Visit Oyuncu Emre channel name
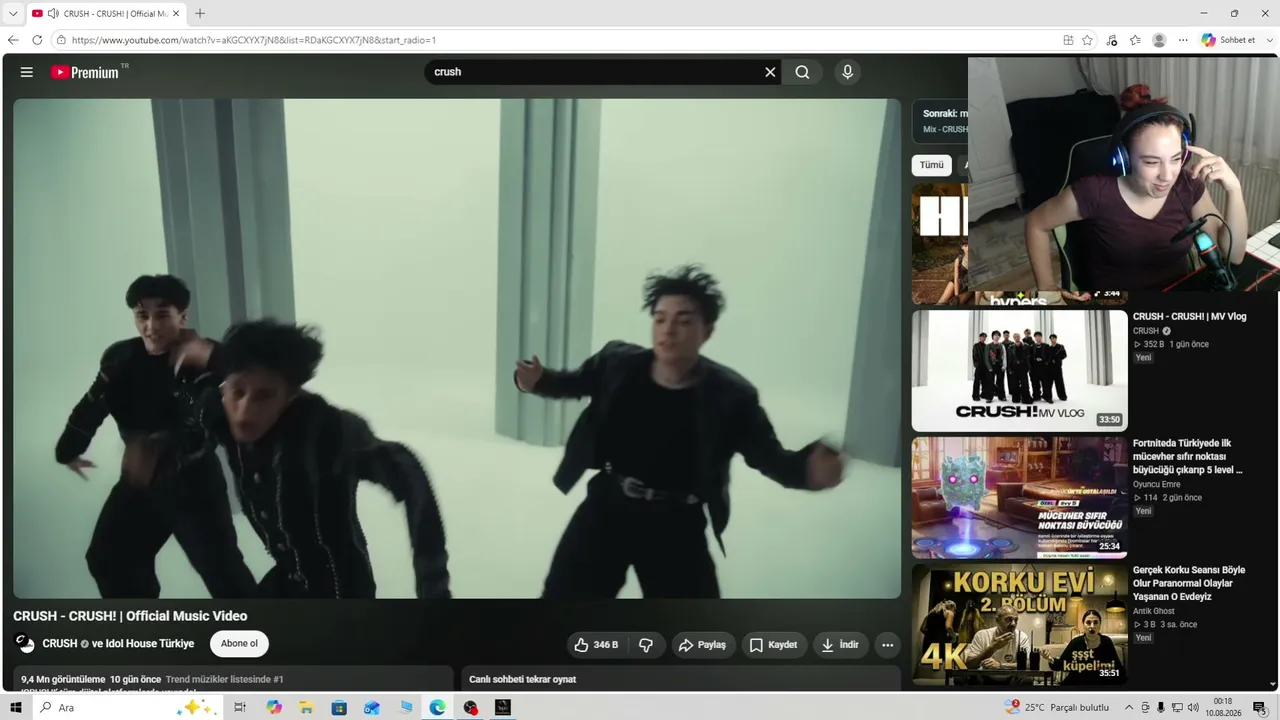The width and height of the screenshot is (1280, 720). pyautogui.click(x=1157, y=485)
